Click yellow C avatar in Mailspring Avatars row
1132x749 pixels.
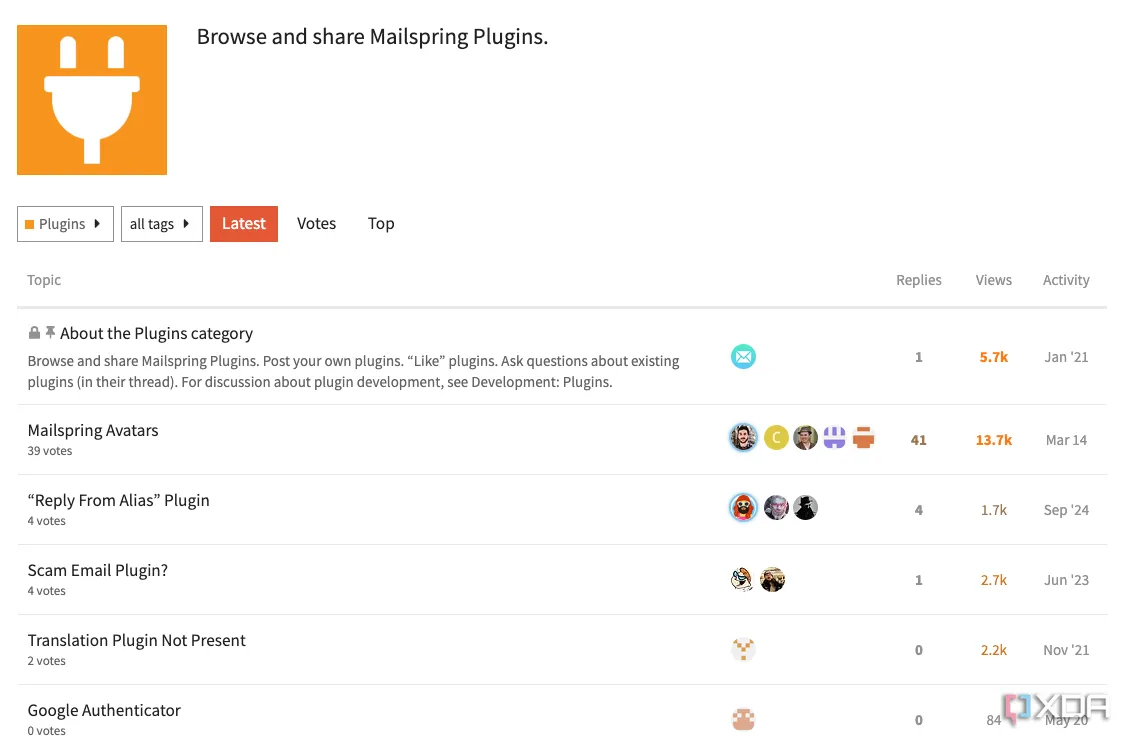[x=776, y=437]
